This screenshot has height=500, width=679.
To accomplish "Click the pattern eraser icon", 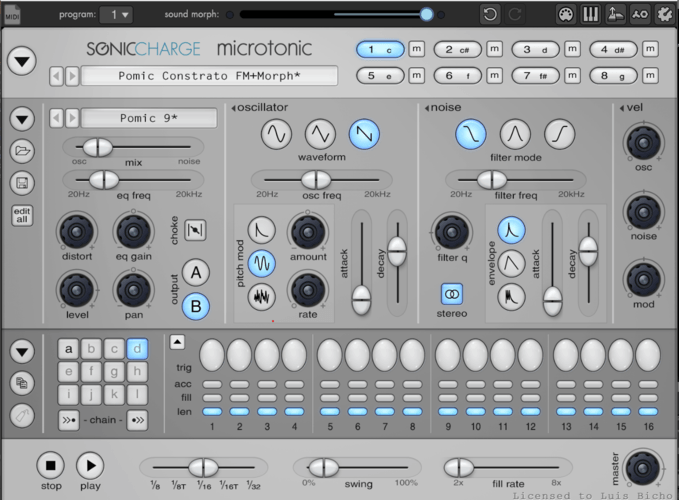I will (x=22, y=416).
